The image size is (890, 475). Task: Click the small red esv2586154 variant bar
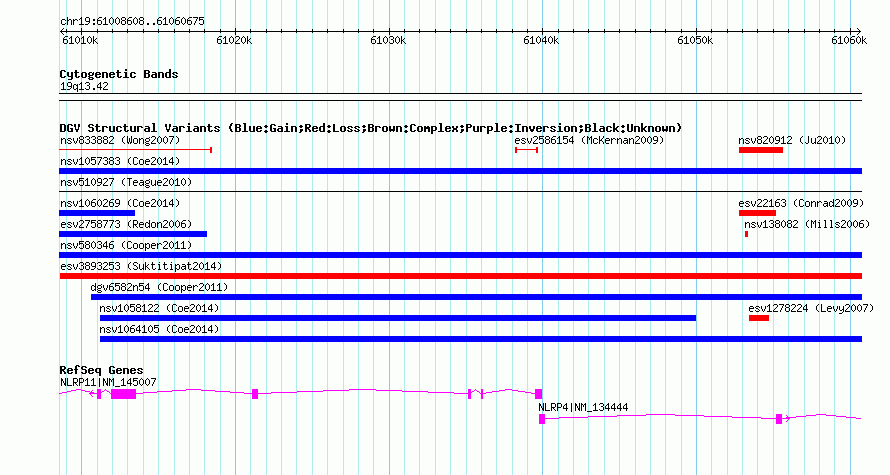coord(526,150)
